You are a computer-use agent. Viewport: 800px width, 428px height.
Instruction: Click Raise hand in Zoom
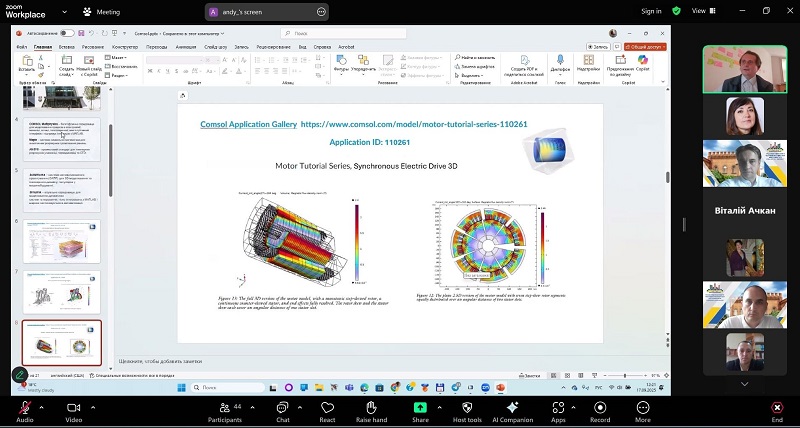tap(371, 411)
